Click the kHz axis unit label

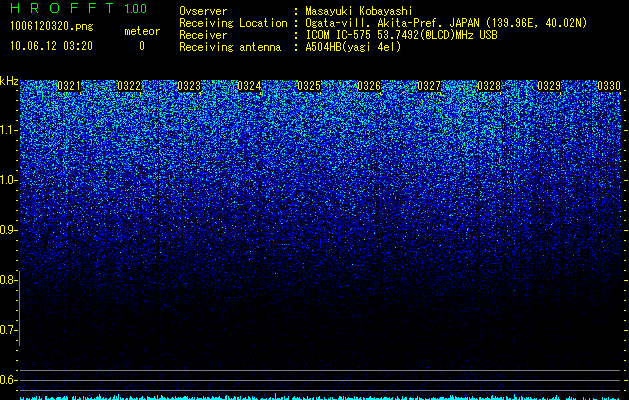9,81
